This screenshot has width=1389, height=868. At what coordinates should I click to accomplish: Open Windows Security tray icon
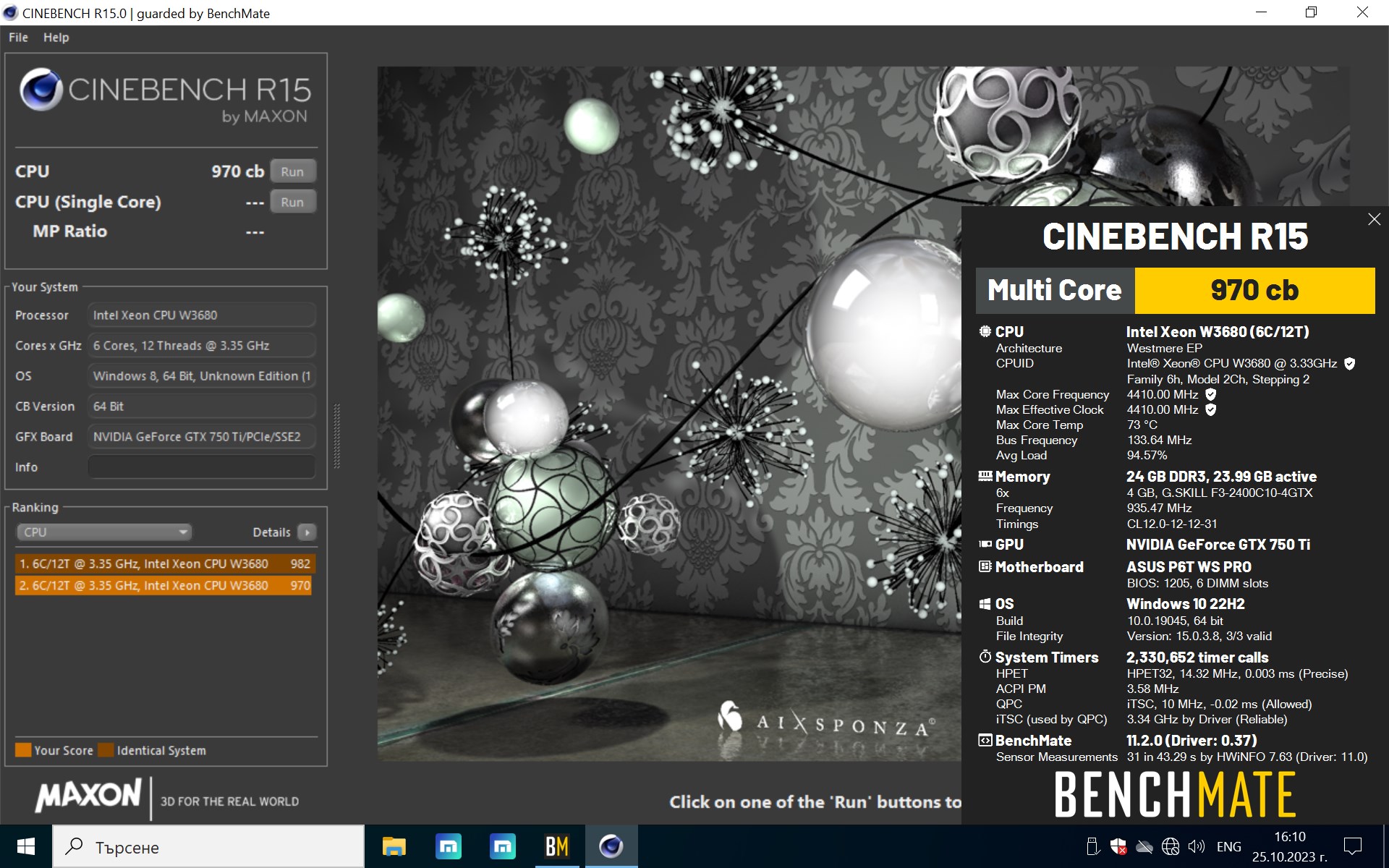(1118, 846)
